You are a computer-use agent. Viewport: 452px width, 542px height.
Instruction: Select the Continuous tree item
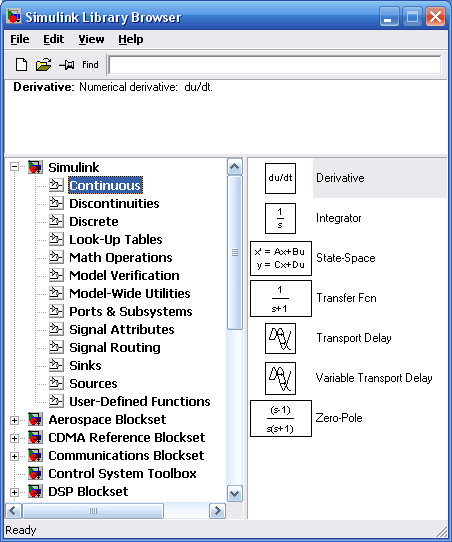click(105, 185)
